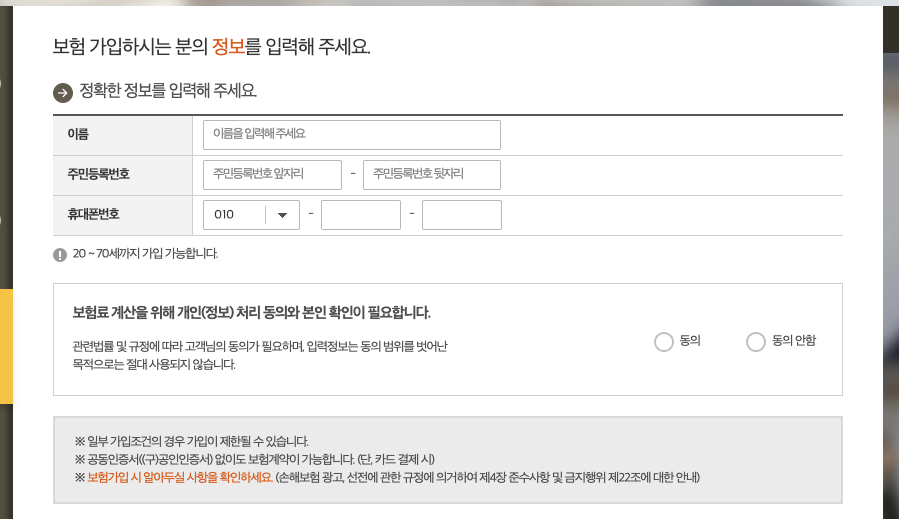Click the 주민등록번호 row label
The height and width of the screenshot is (519, 899).
(99, 174)
